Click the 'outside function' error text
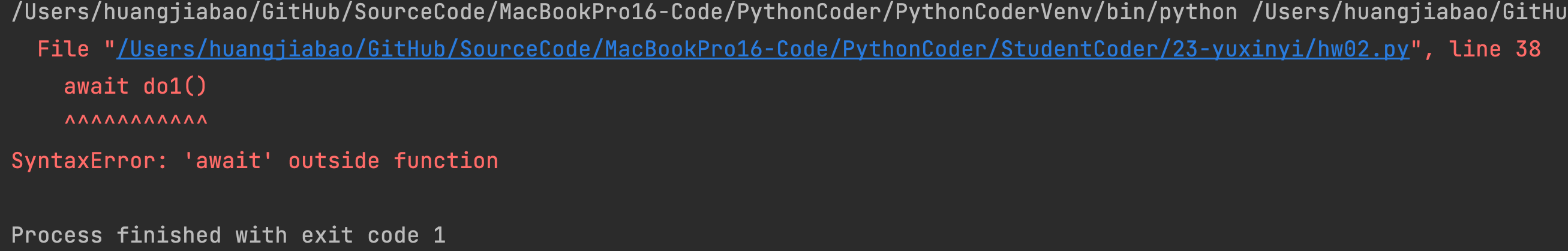This screenshot has width=1568, height=251. (393, 161)
